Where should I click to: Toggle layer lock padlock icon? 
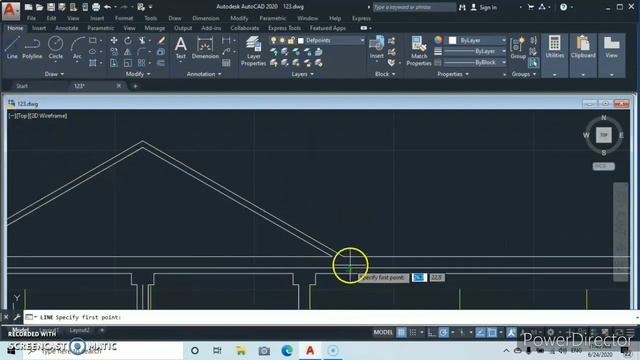tap(291, 40)
